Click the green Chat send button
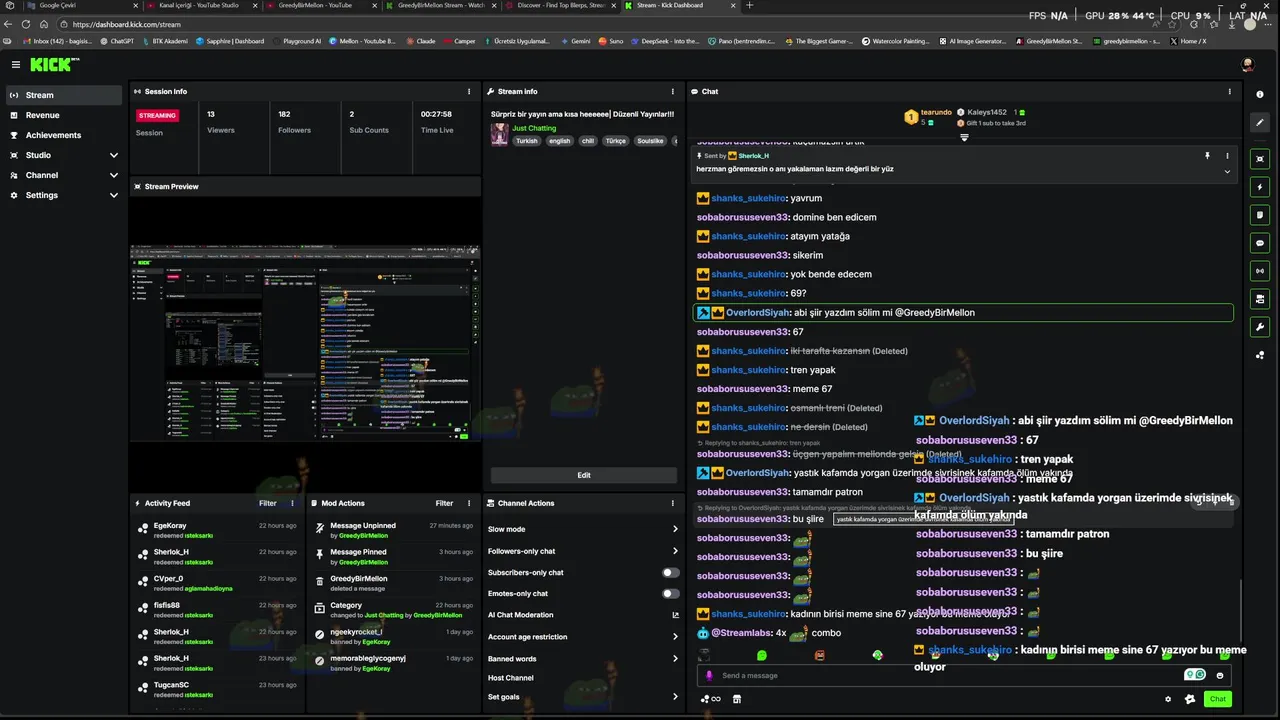 point(1218,699)
